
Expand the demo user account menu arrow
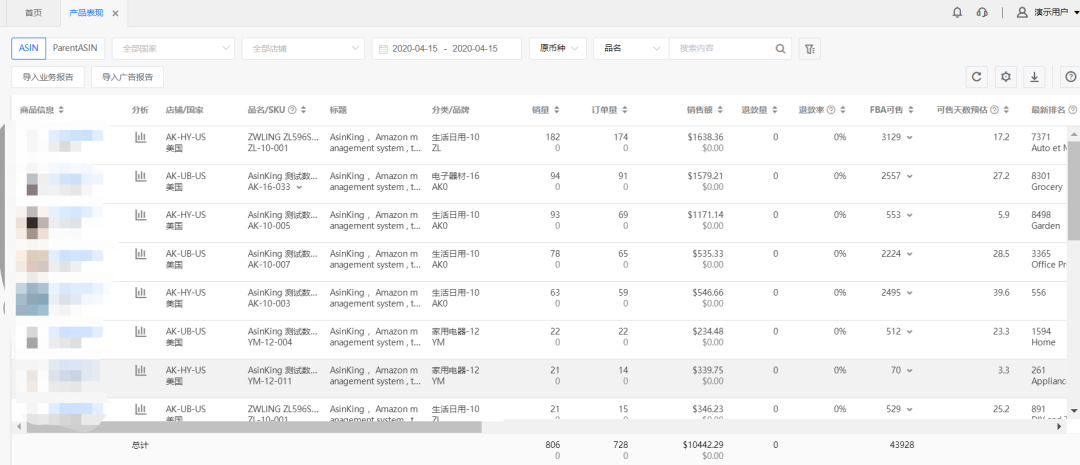1076,12
